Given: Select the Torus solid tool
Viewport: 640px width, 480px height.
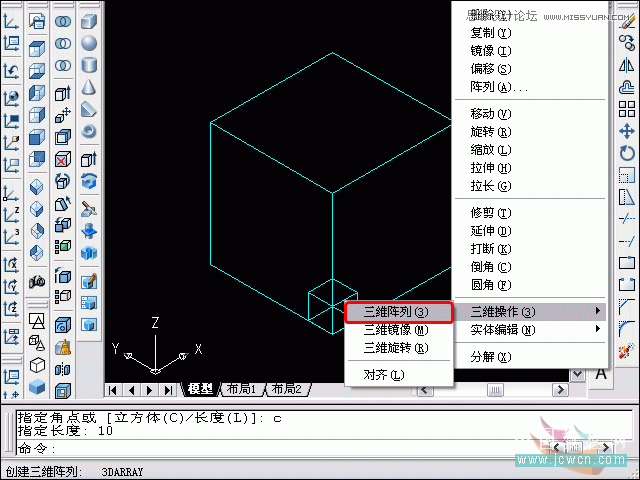Looking at the screenshot, I should tap(89, 131).
